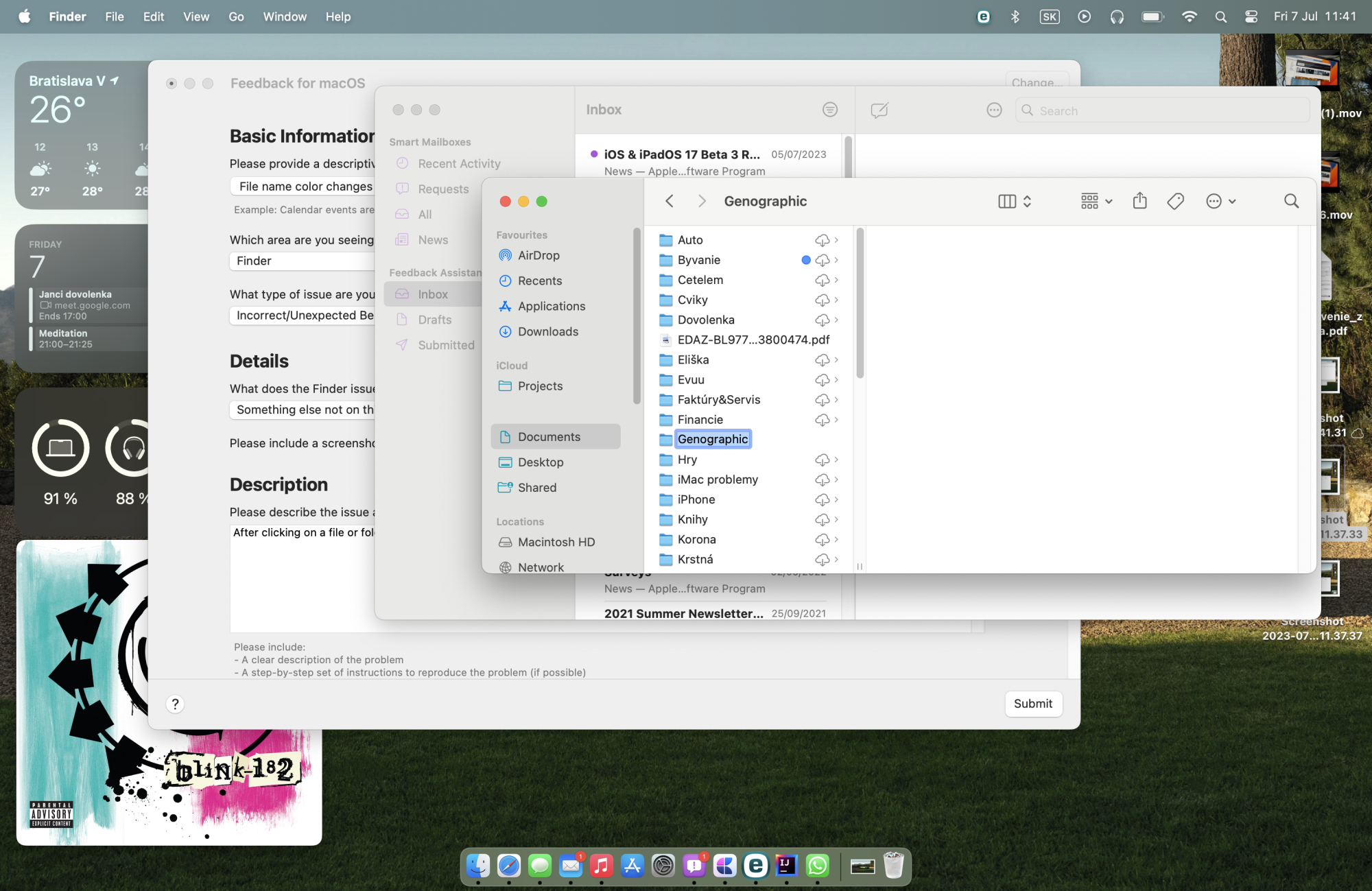
Task: Toggle Control Centre in menu bar
Action: point(1251,16)
